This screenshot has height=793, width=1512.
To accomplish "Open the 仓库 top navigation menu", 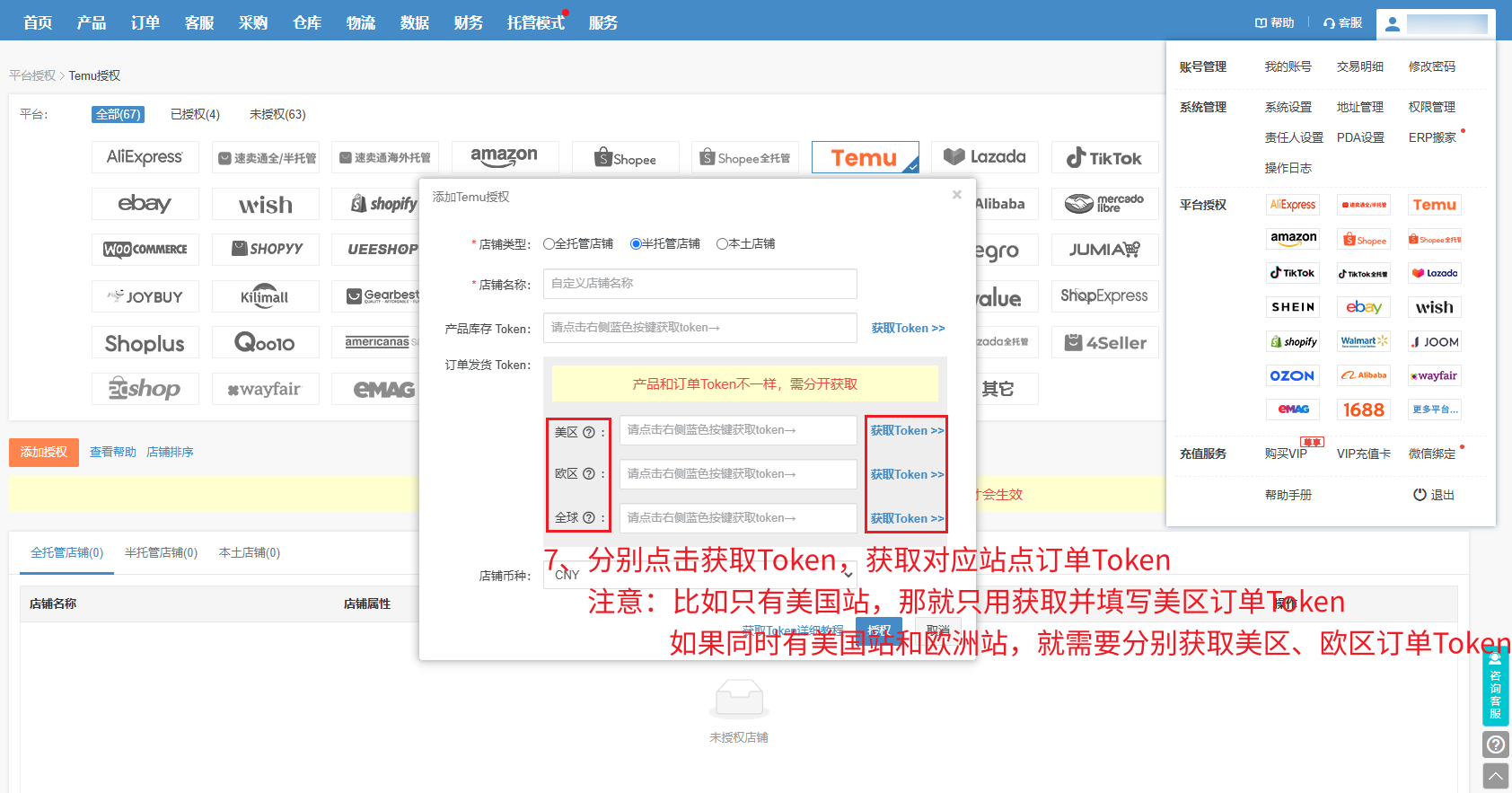I will click(307, 22).
